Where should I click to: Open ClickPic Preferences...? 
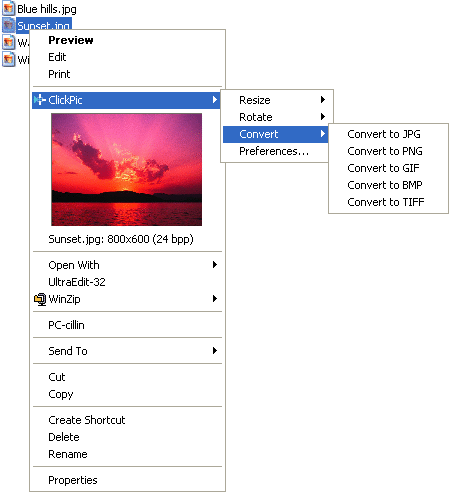(x=277, y=151)
